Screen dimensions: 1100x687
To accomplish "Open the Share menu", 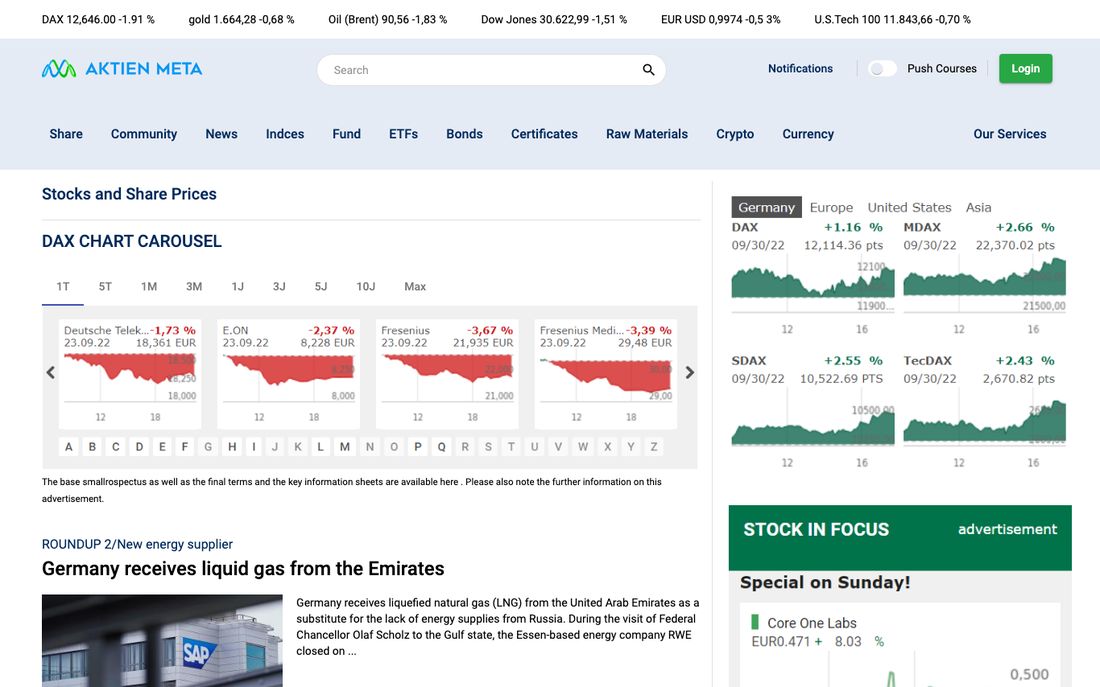I will (66, 134).
